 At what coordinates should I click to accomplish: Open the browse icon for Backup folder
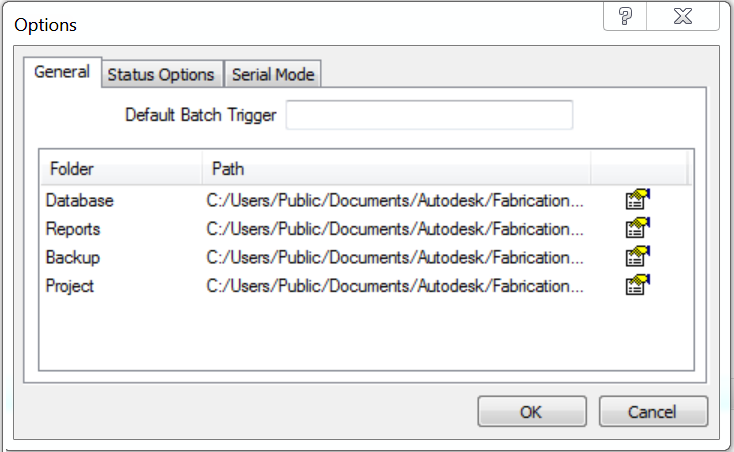click(x=638, y=257)
